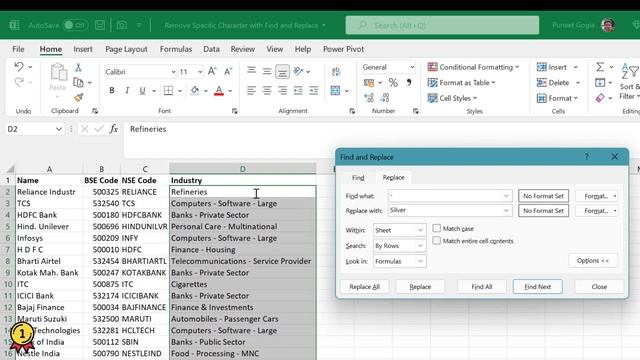Click the Font Color red swatch
Screen dimensions: 640x360
coord(219,91)
